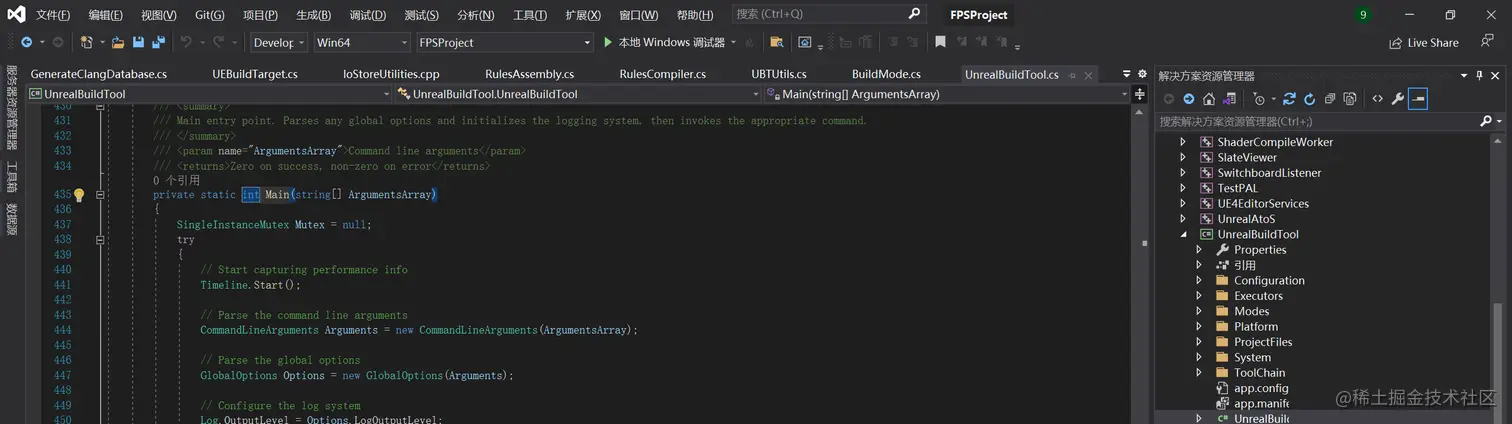Expand the ToolChain folder arrow
The width and height of the screenshot is (1512, 424).
point(1199,372)
